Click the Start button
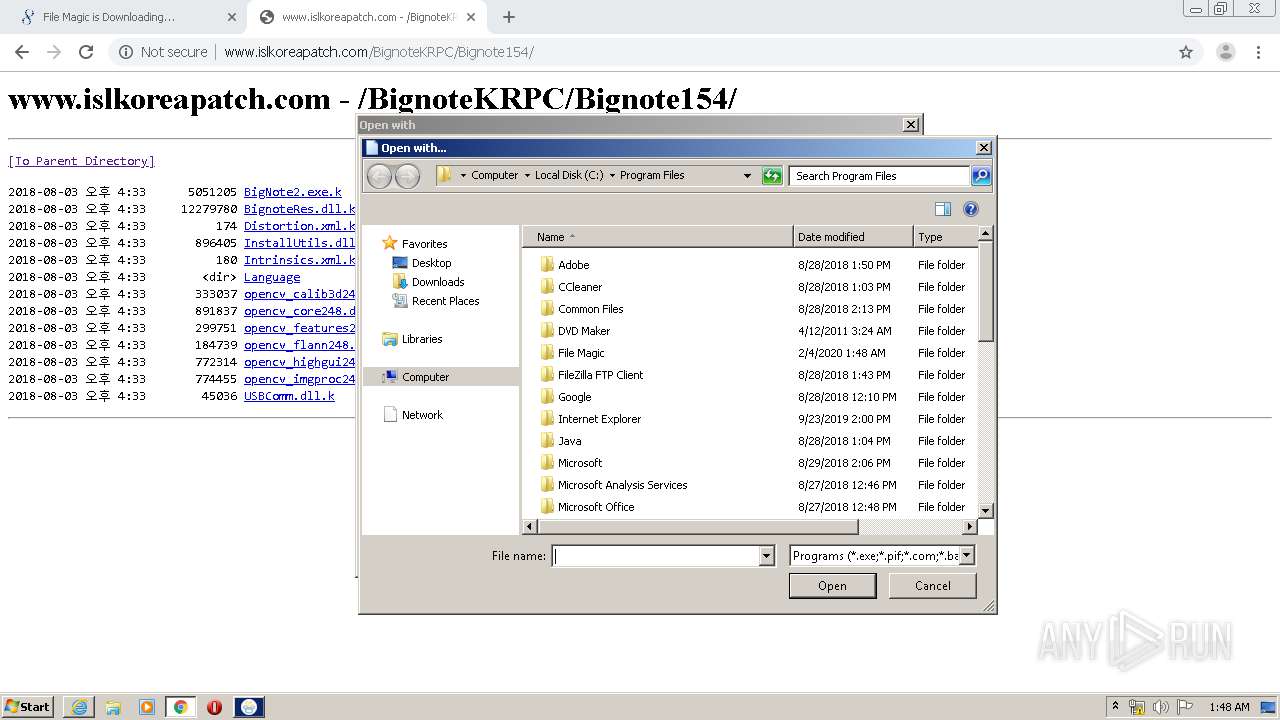Screen dimensions: 1280x720 (28, 707)
